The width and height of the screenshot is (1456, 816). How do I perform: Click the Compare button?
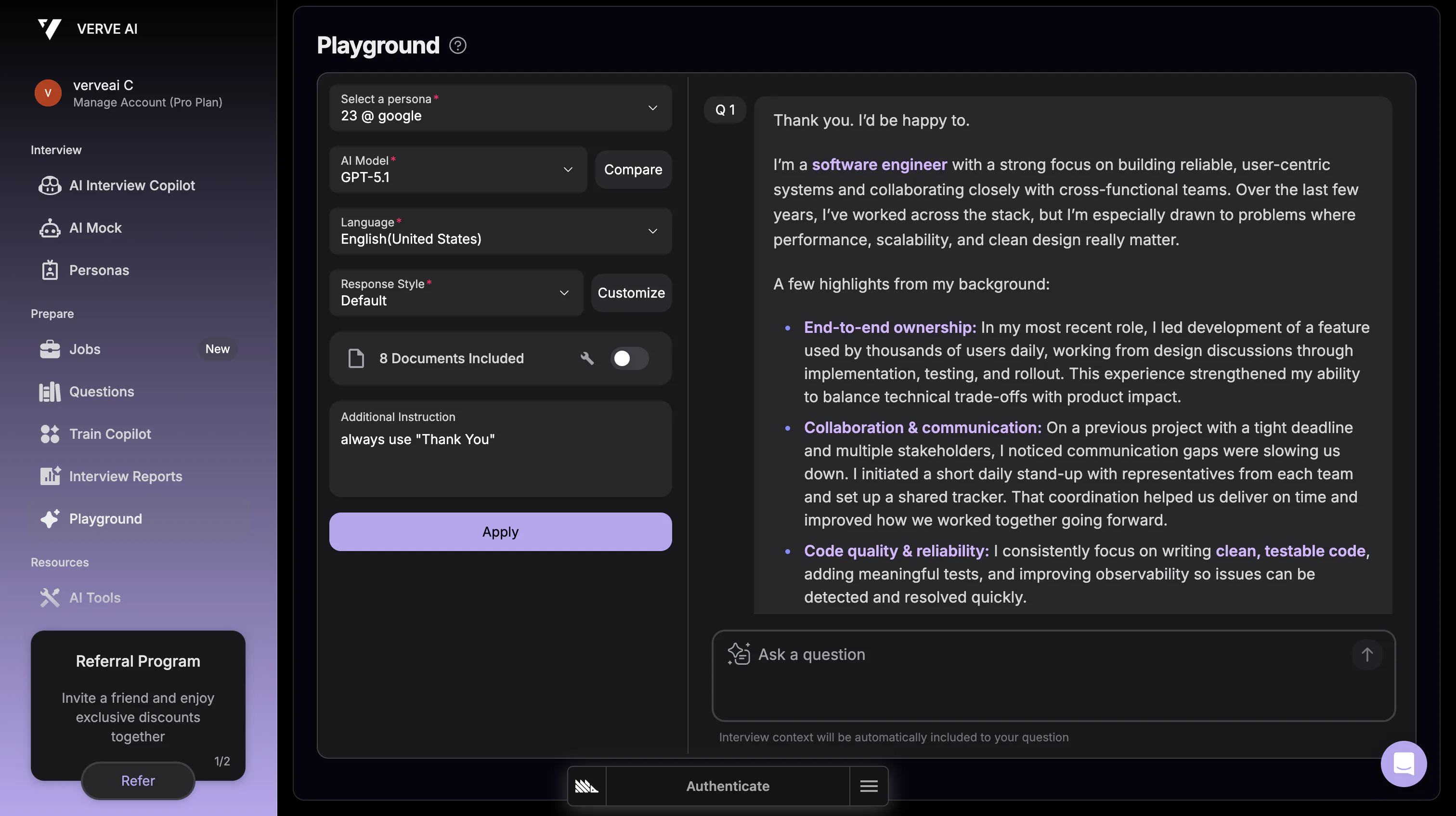[633, 170]
